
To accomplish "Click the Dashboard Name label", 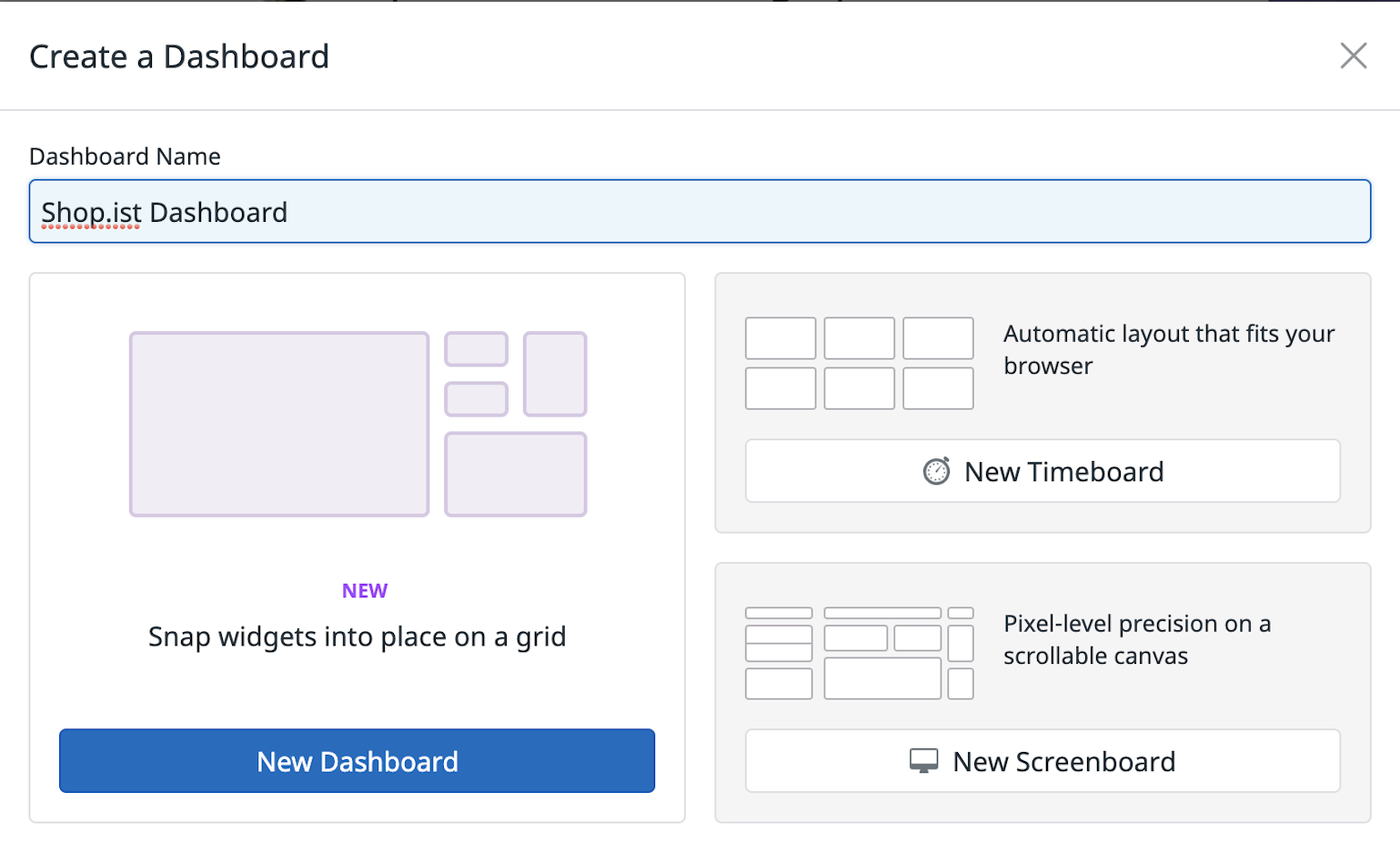I will [x=125, y=156].
